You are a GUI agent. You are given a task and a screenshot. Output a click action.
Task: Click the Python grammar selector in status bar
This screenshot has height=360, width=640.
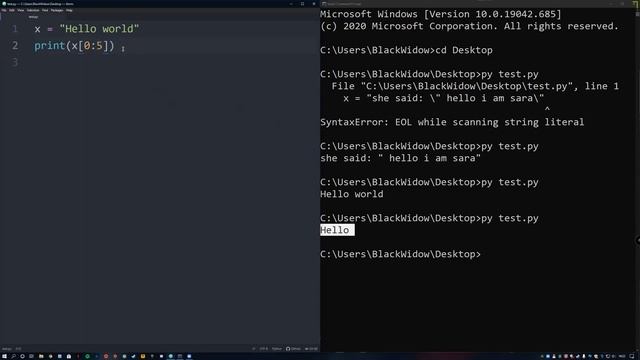(x=277, y=349)
